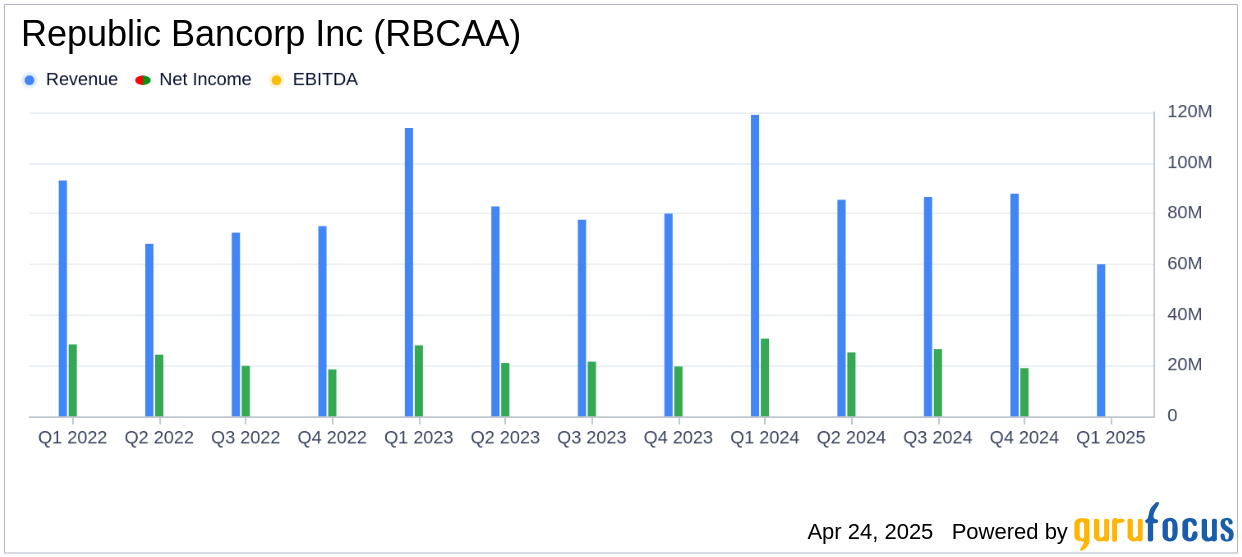
Task: Click the Q3 2023 x-axis label
Action: (592, 438)
